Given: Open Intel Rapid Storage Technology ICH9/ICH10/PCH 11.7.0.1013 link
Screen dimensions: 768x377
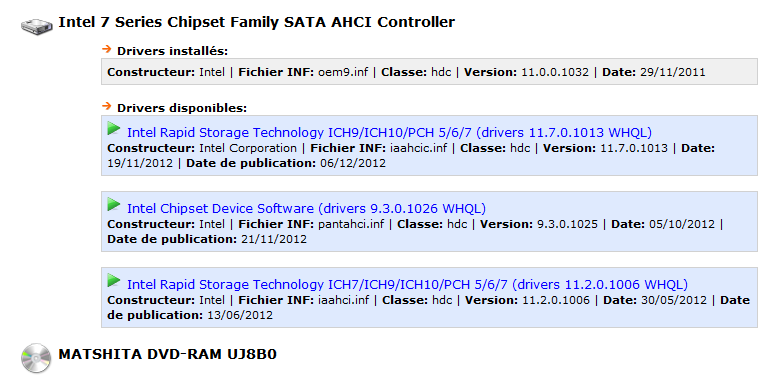Looking at the screenshot, I should pyautogui.click(x=389, y=133).
